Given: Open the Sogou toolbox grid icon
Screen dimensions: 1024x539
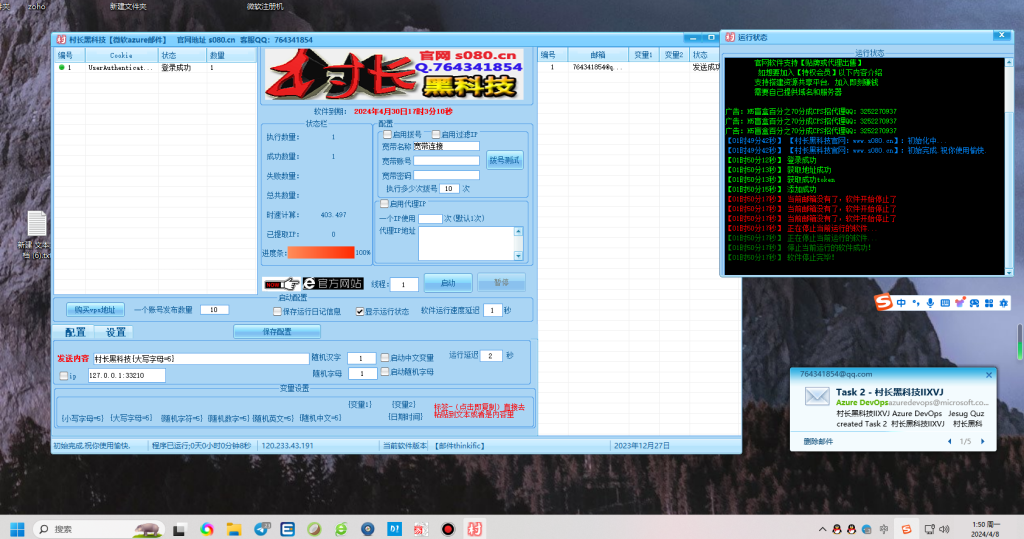Looking at the screenshot, I should [x=989, y=303].
